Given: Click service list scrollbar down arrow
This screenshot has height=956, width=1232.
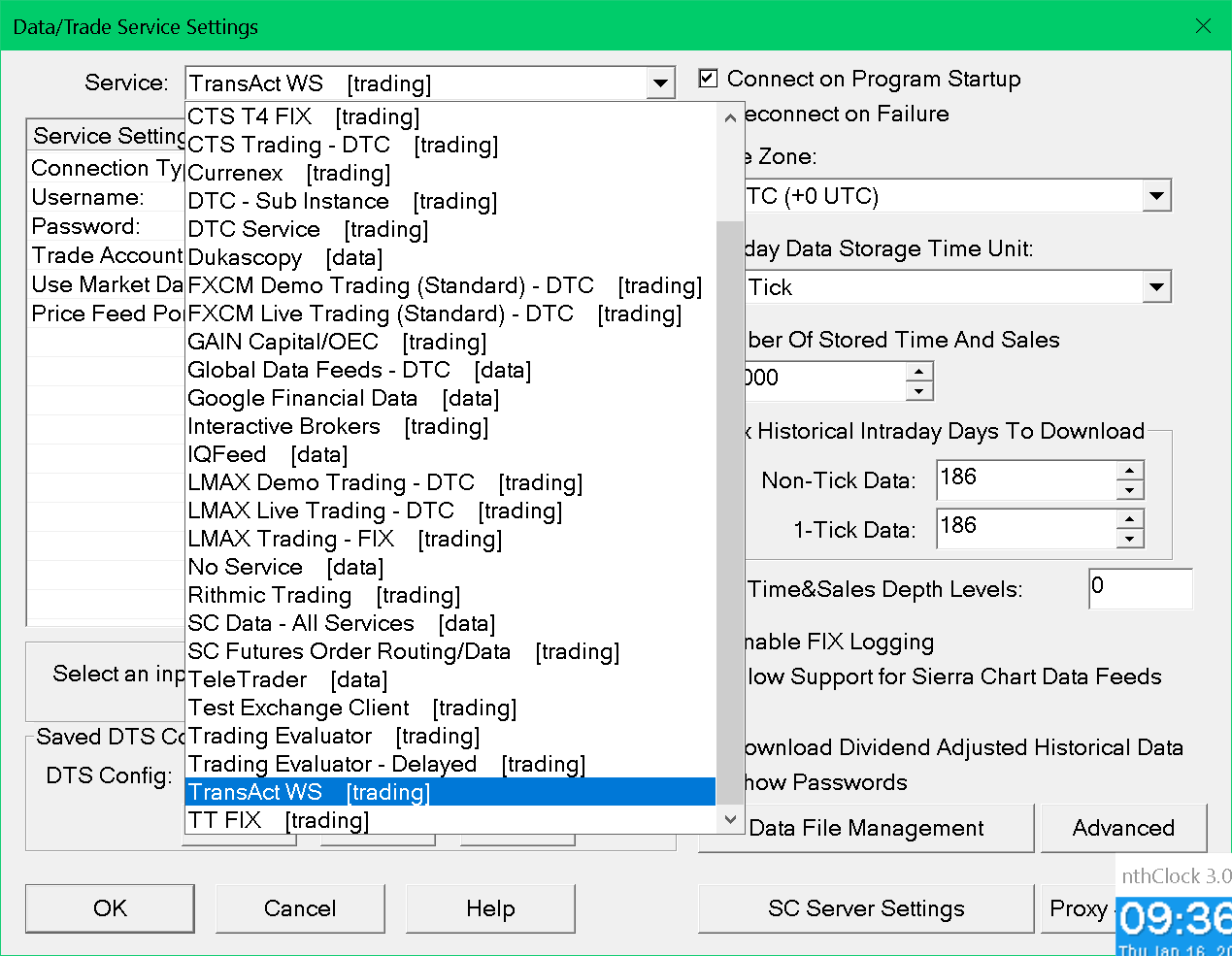Looking at the screenshot, I should (x=730, y=819).
